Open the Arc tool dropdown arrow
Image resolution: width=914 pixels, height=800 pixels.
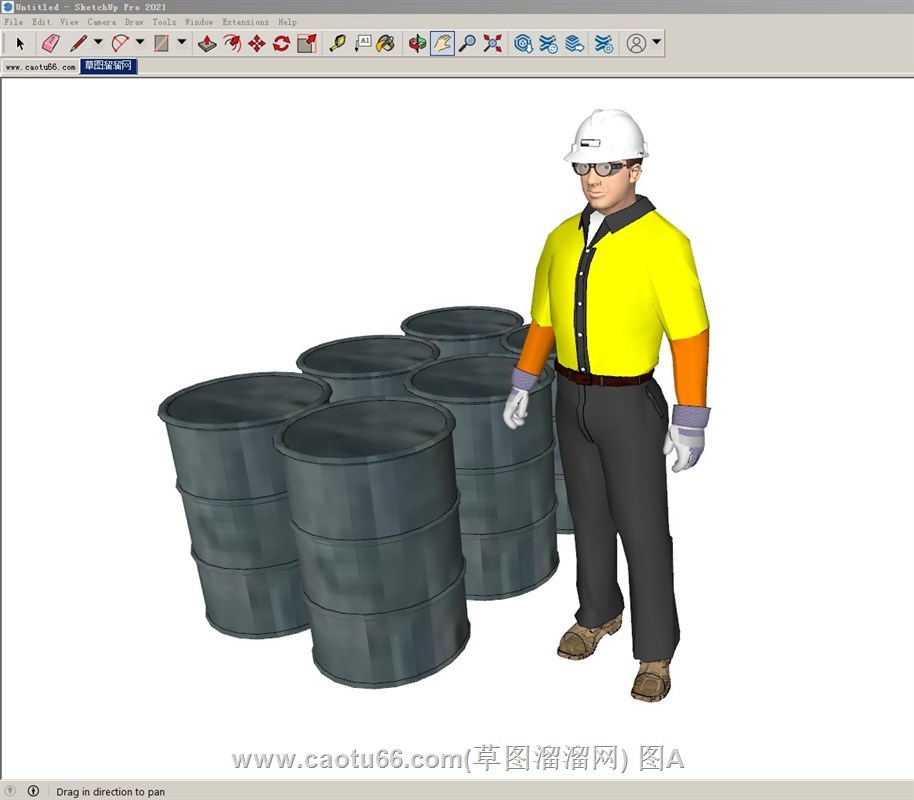140,43
